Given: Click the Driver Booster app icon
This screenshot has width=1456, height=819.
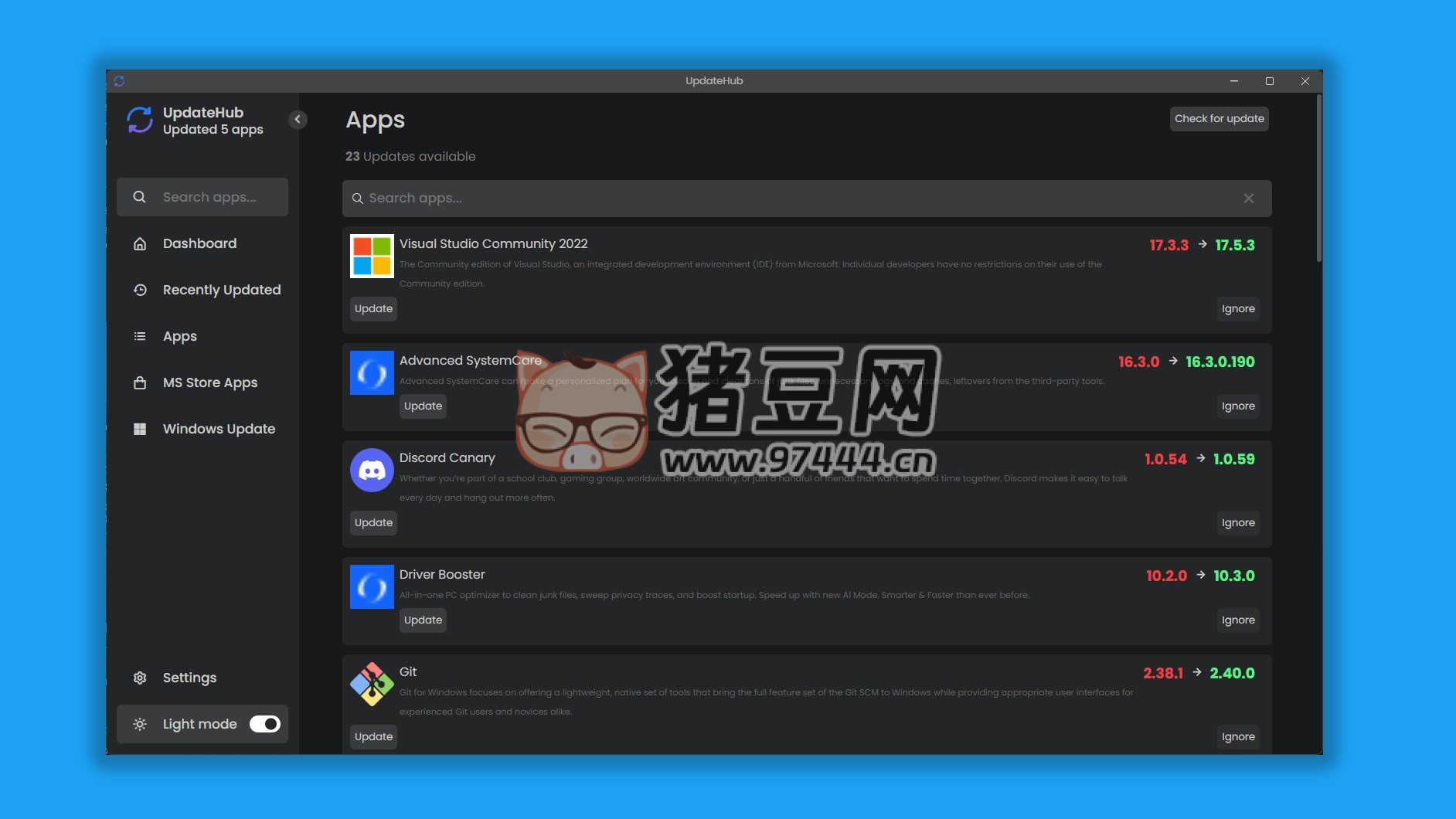Looking at the screenshot, I should (x=372, y=586).
